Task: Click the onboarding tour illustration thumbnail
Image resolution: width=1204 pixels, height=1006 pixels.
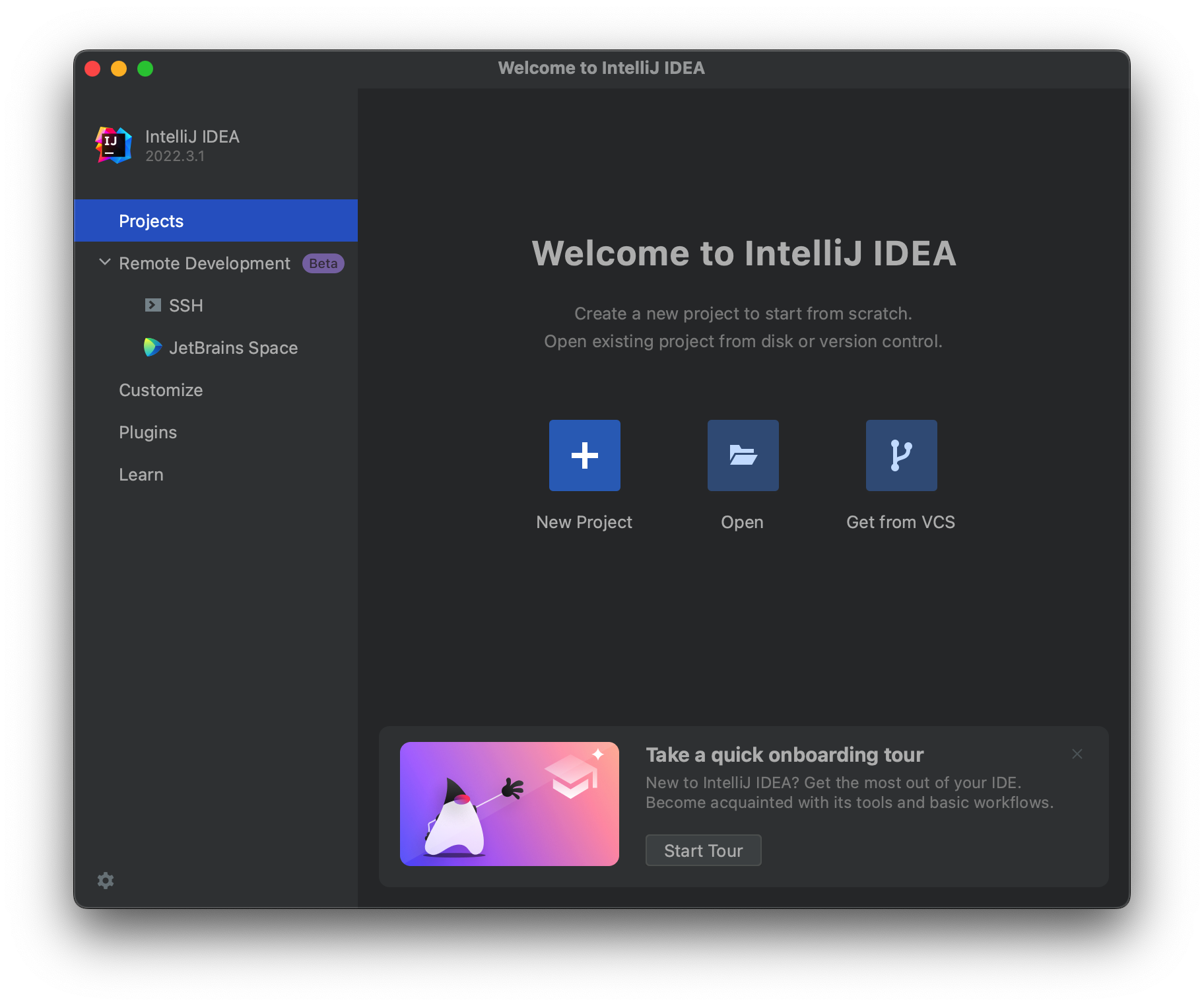Action: click(510, 804)
